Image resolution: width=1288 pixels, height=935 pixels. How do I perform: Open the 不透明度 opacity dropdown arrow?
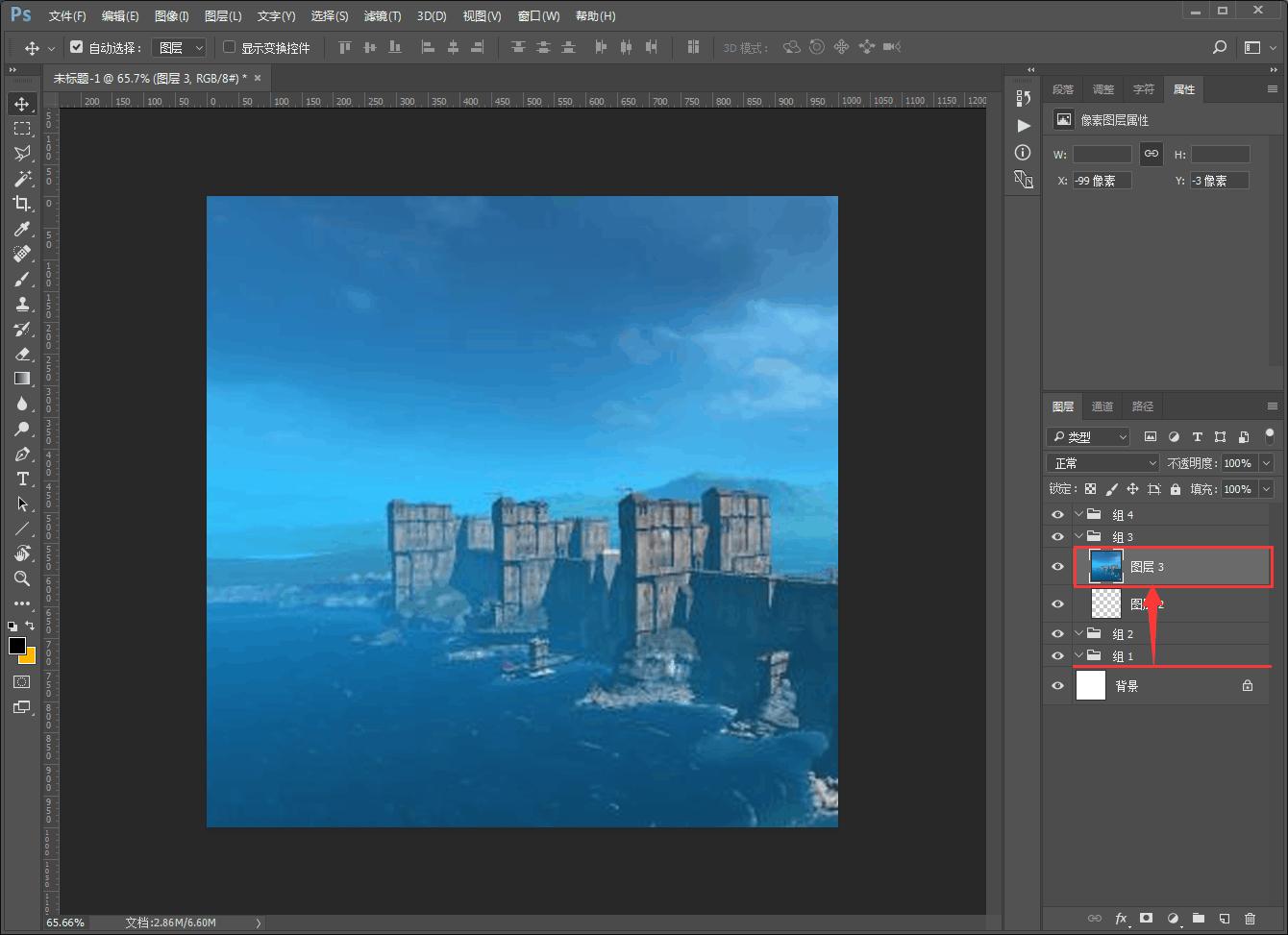coord(1266,463)
